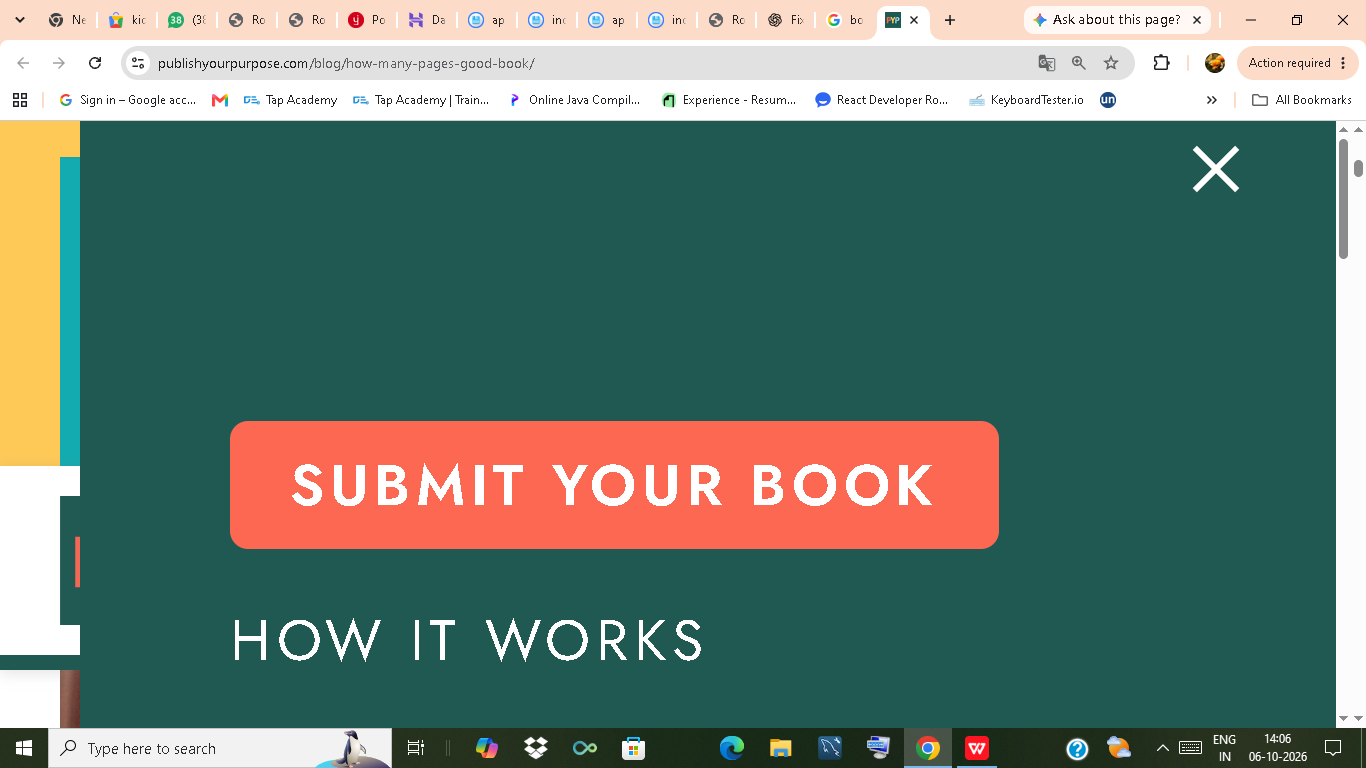Open the WPS Office taskbar icon

pyautogui.click(x=977, y=748)
